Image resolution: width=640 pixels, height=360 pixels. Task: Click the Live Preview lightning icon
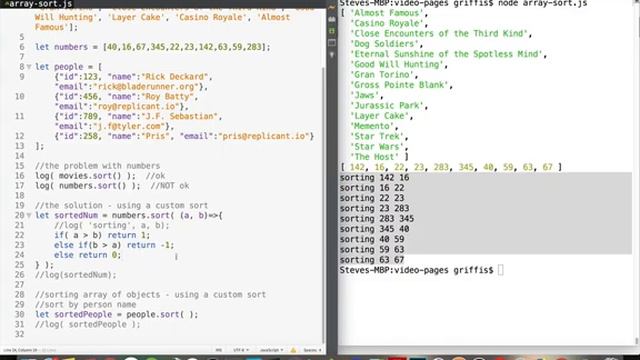(332, 7)
